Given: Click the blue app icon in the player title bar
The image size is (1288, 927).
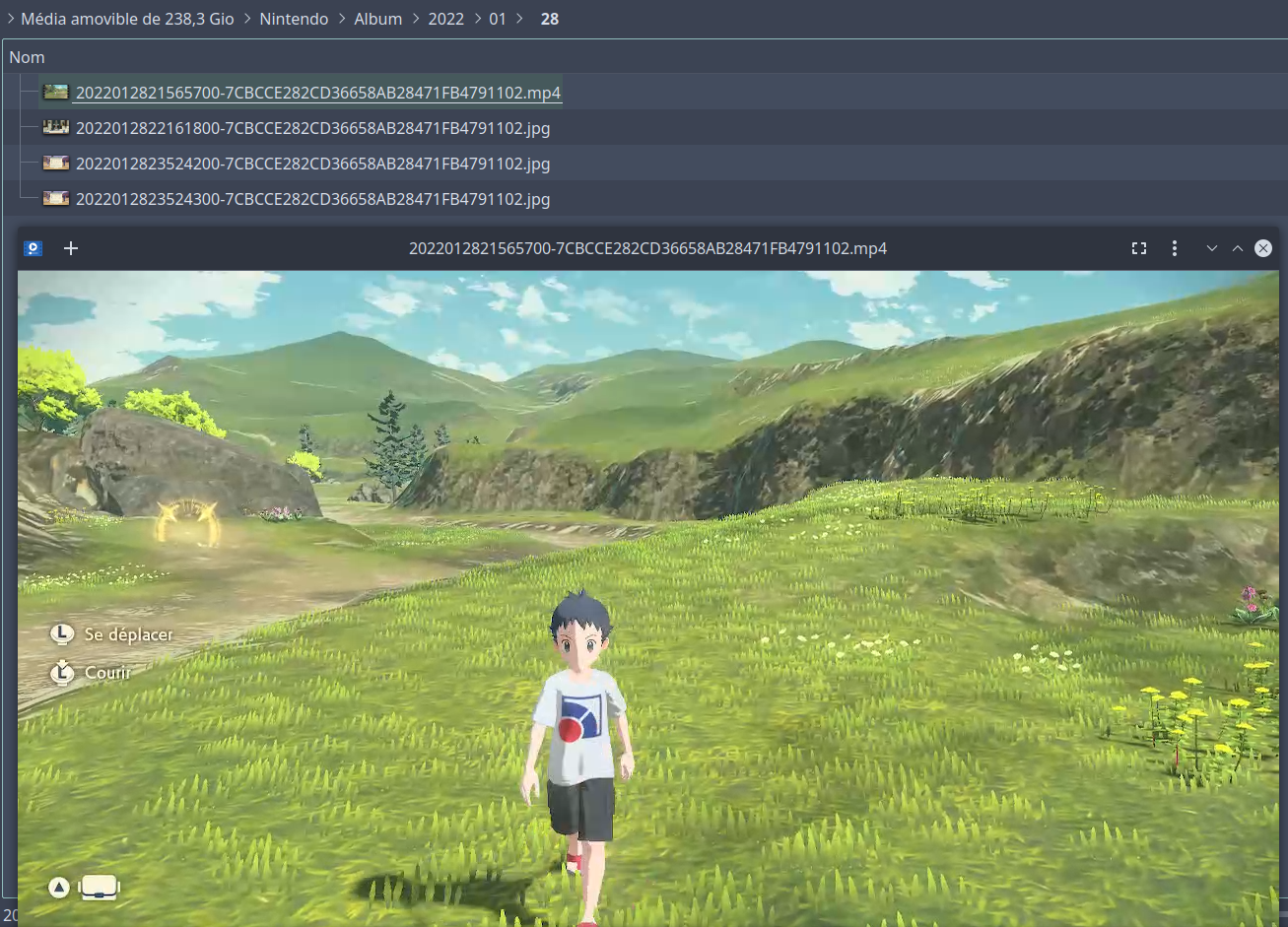Looking at the screenshot, I should click(34, 248).
